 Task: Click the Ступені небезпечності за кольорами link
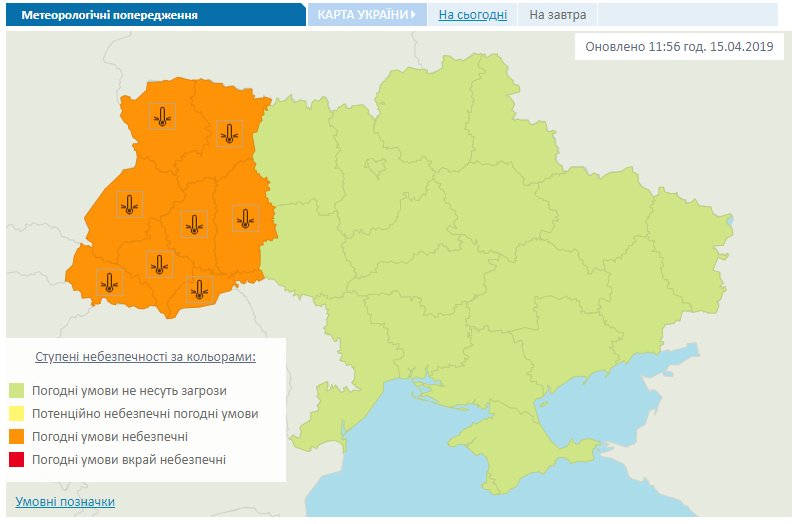point(145,357)
